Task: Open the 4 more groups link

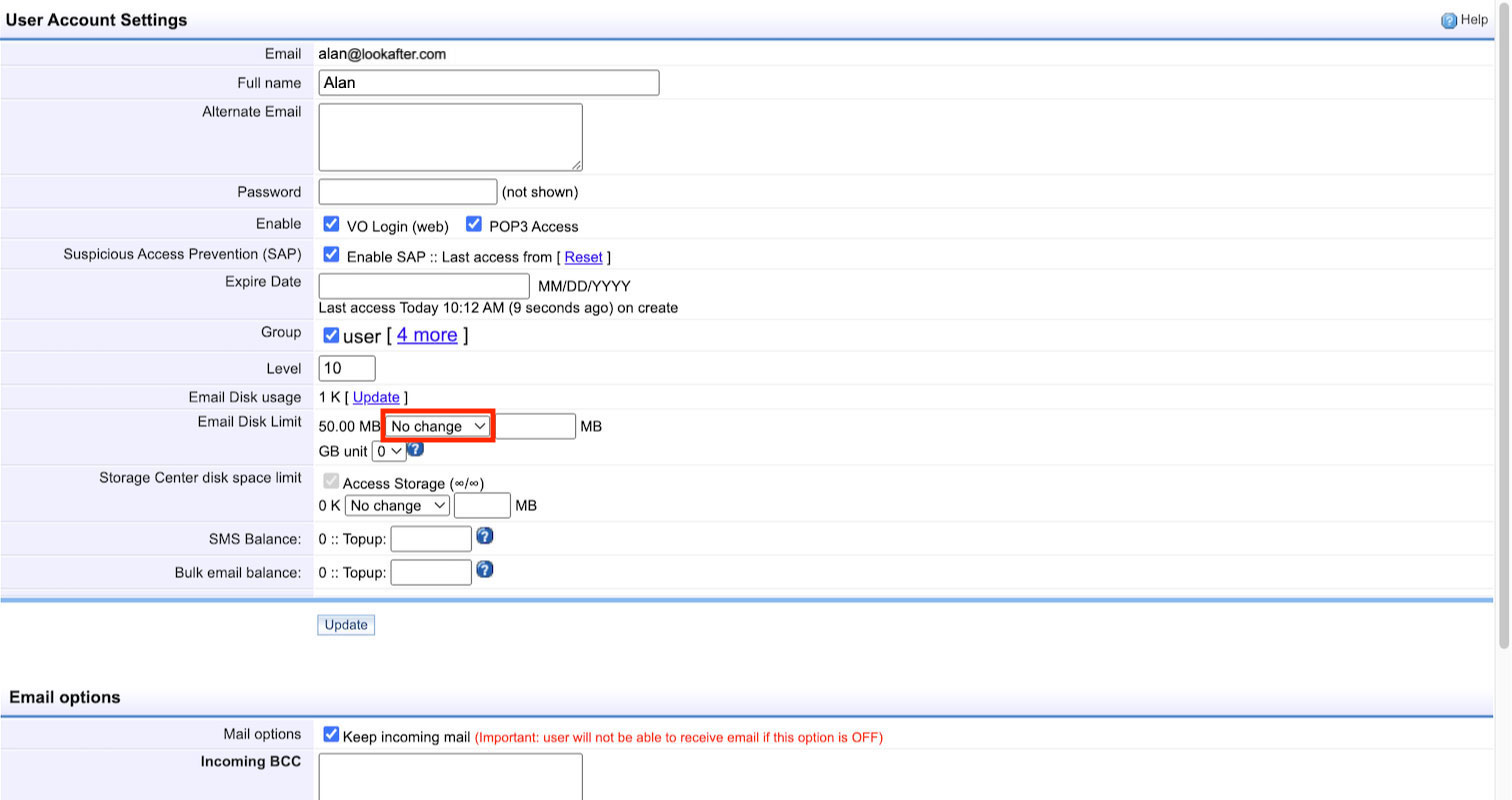Action: (427, 335)
